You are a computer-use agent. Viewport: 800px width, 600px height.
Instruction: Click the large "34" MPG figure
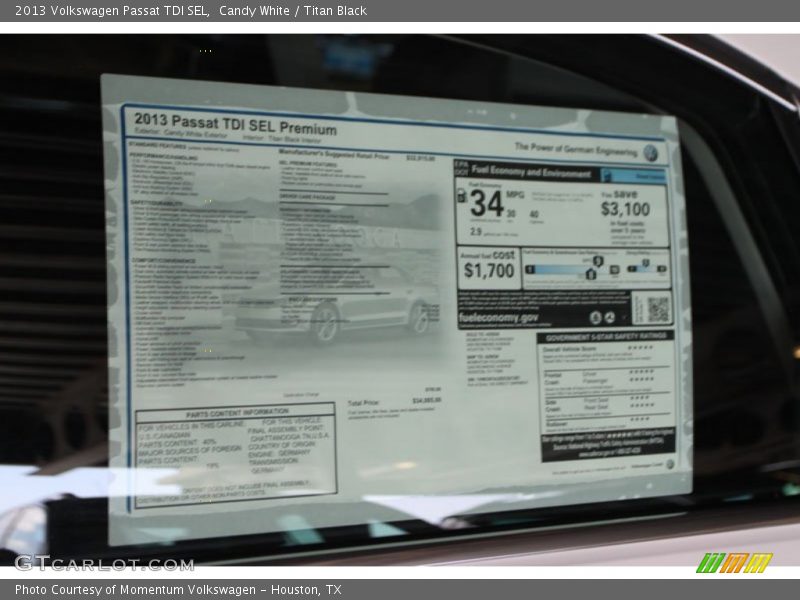click(487, 204)
